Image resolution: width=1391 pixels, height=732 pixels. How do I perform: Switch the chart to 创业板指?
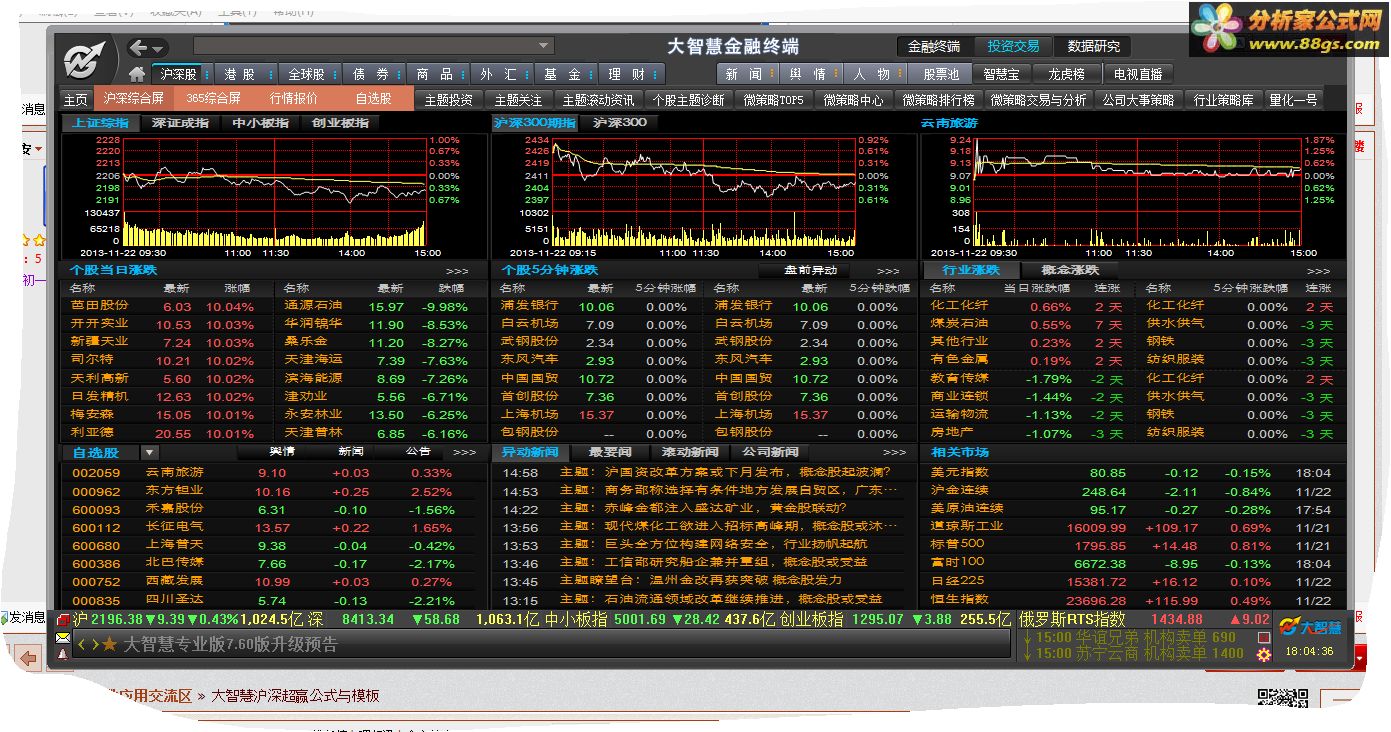tap(340, 123)
